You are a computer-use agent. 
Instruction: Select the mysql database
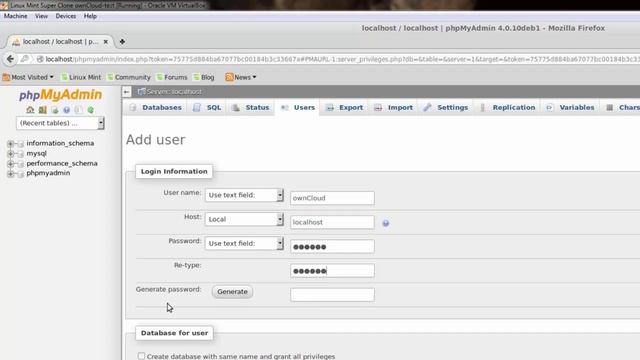point(36,153)
